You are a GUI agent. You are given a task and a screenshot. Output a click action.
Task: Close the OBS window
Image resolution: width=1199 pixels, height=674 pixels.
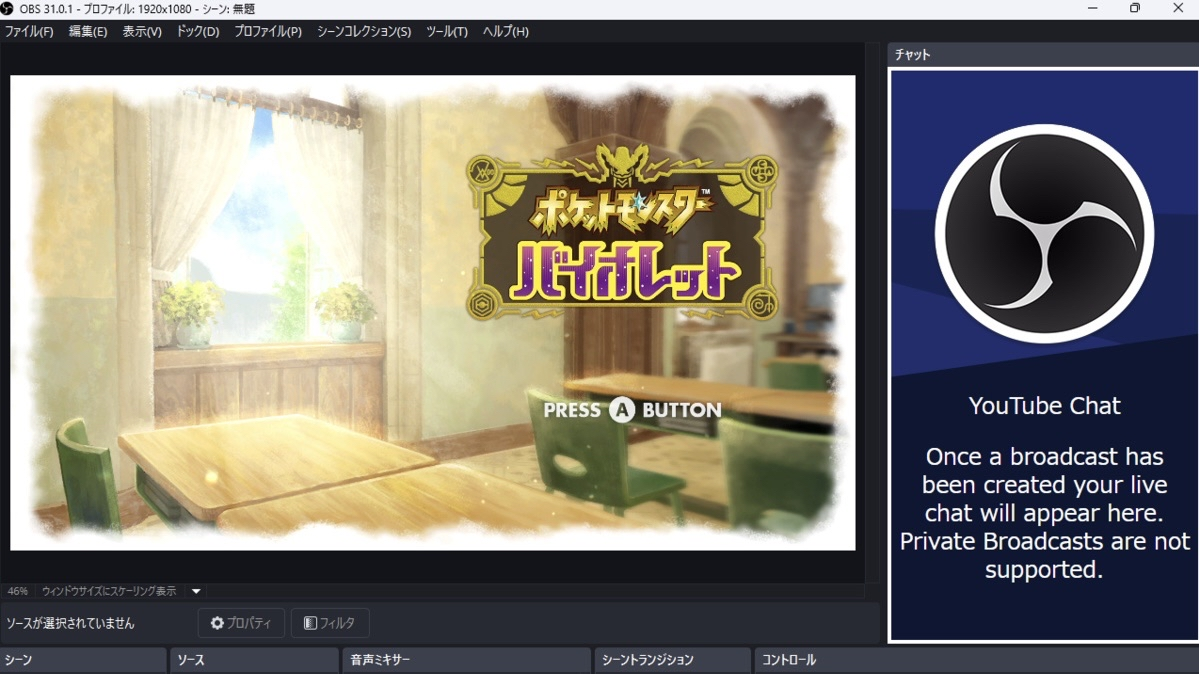(1178, 8)
